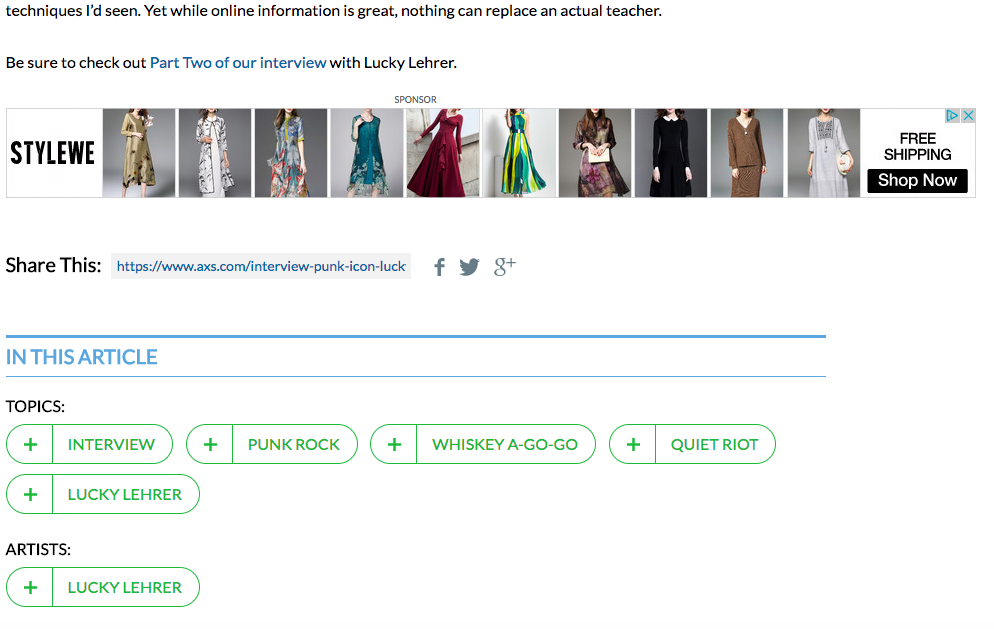Image resolution: width=994 pixels, height=629 pixels.
Task: Follow LUCKY LEHRER topic with plus icon
Action: 31,494
